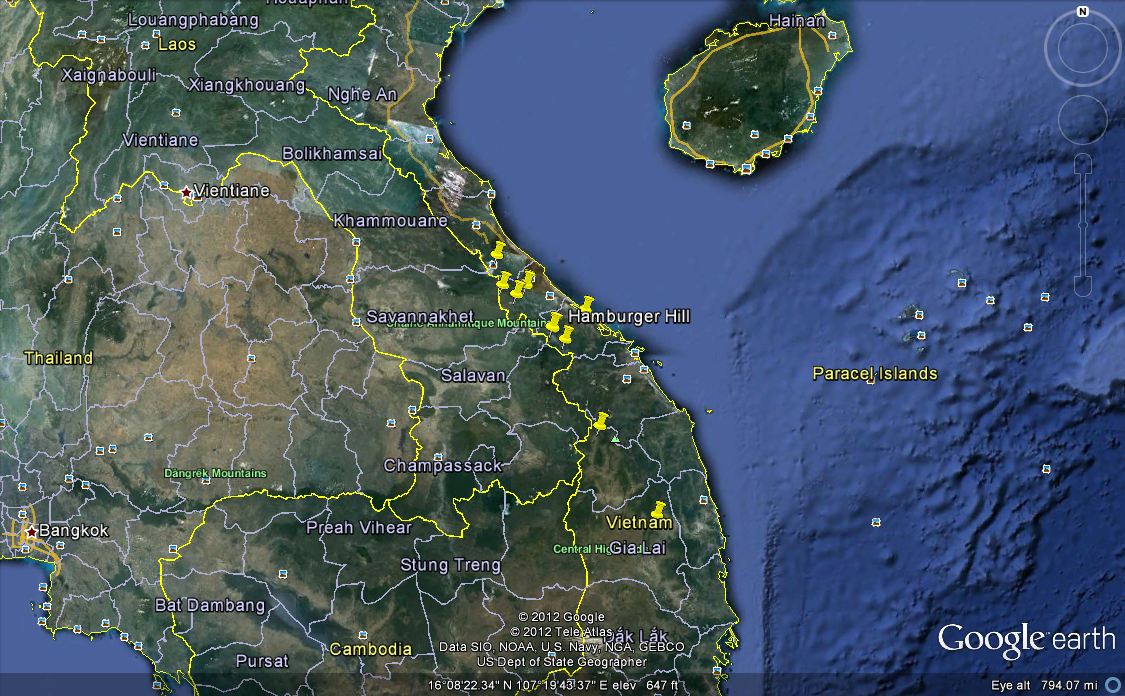Click the Vietnam country label
Image resolution: width=1125 pixels, height=696 pixels.
click(x=640, y=522)
